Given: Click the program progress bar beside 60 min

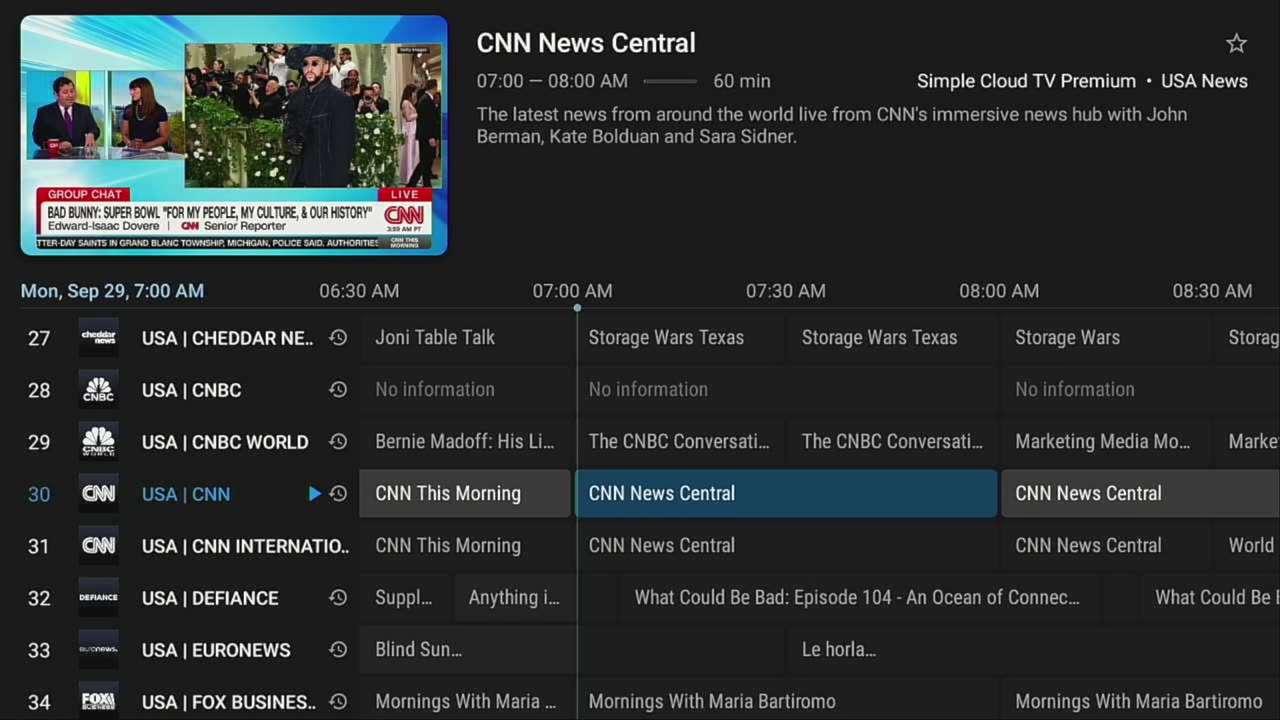Looking at the screenshot, I should 670,81.
